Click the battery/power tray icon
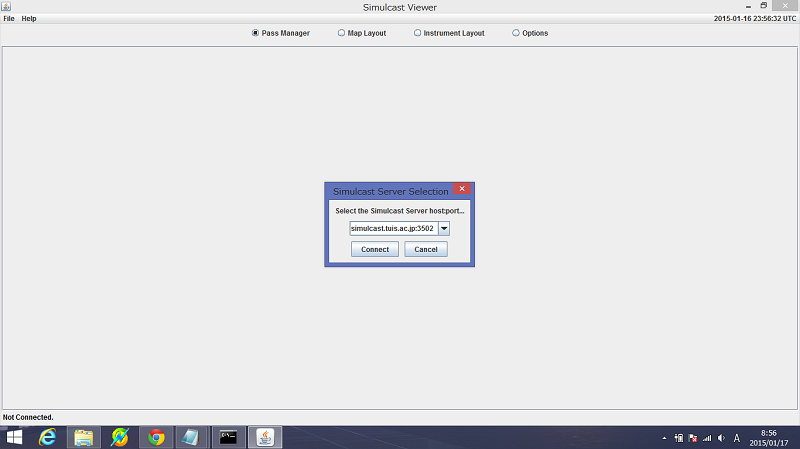This screenshot has width=800, height=449. pos(679,438)
